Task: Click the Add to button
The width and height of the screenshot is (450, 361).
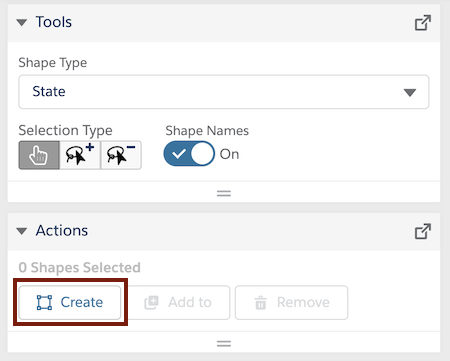Action: (179, 302)
